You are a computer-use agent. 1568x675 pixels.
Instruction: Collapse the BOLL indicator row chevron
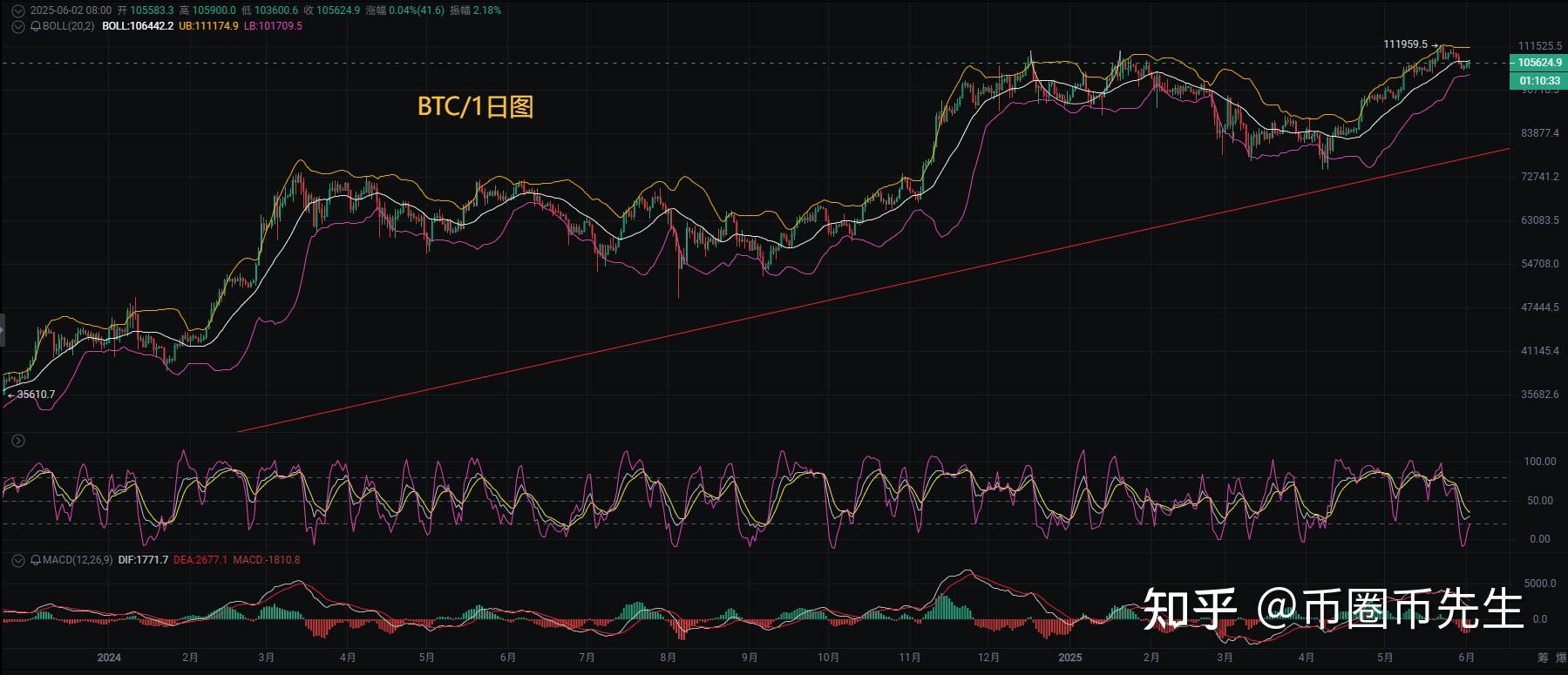coord(17,26)
